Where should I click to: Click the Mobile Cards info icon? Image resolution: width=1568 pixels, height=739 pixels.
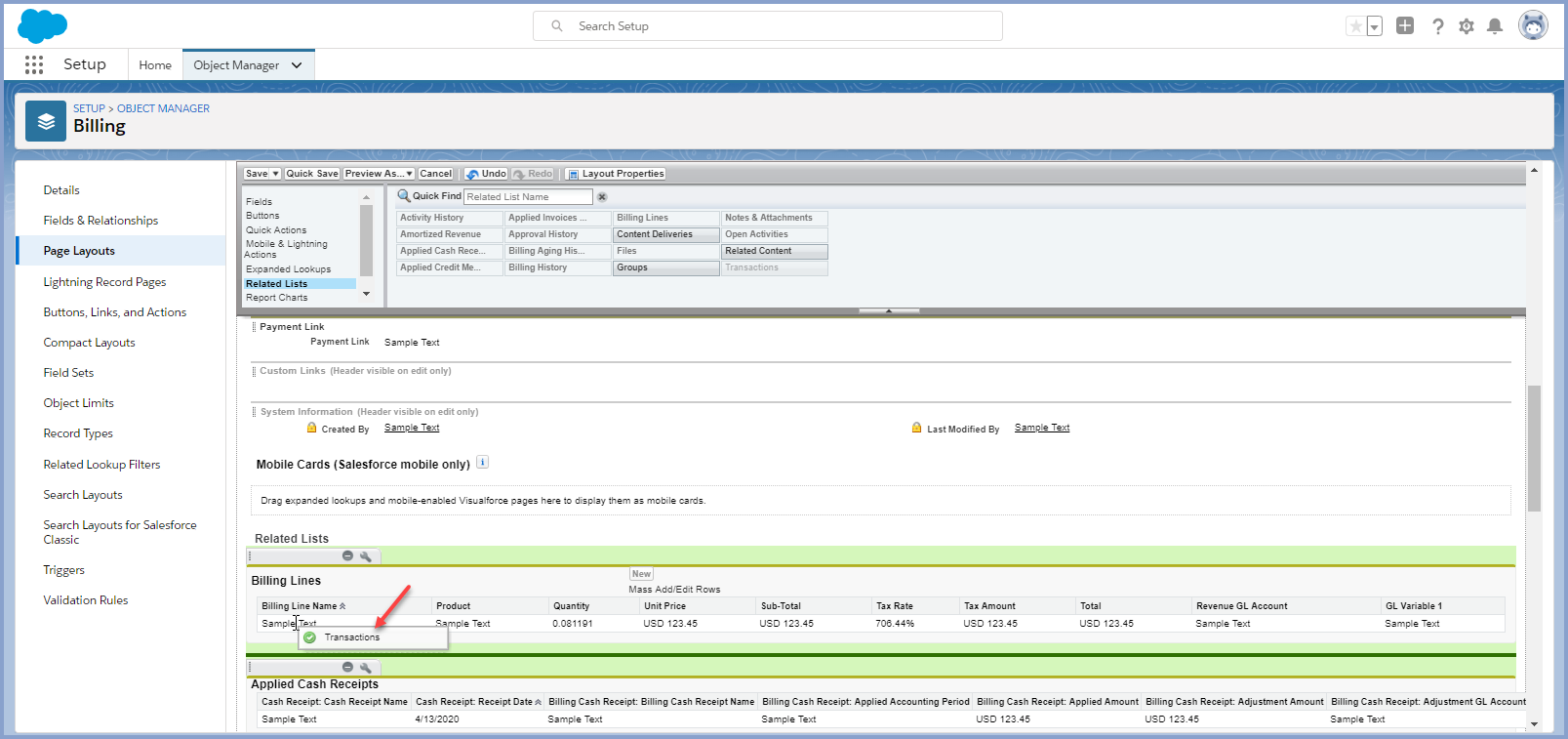coord(482,463)
